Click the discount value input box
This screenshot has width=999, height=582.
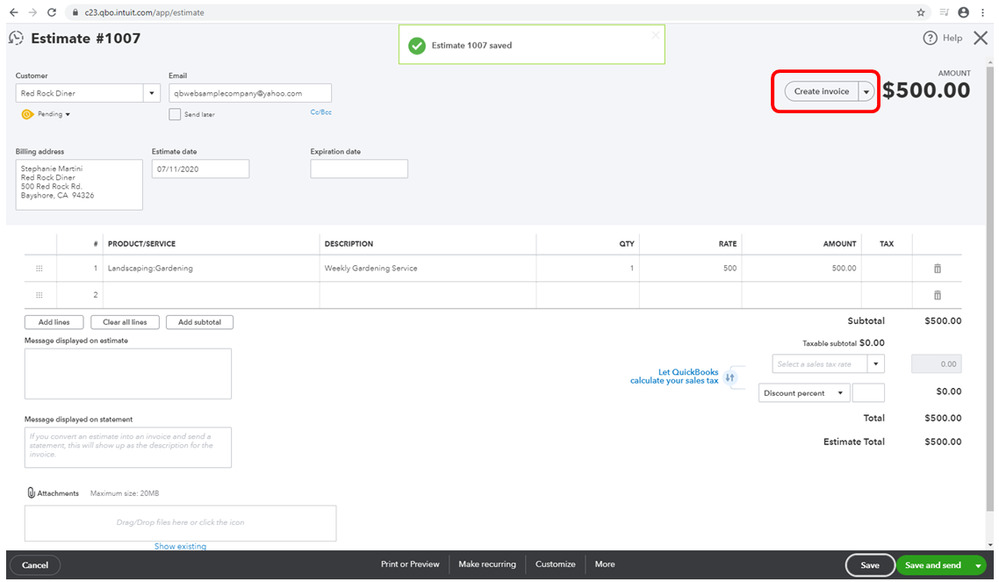click(868, 393)
